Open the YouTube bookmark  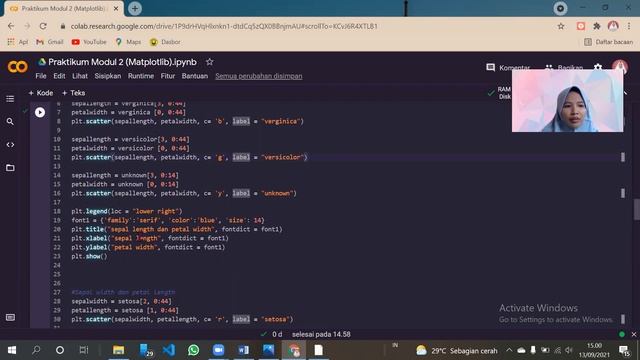tap(89, 42)
